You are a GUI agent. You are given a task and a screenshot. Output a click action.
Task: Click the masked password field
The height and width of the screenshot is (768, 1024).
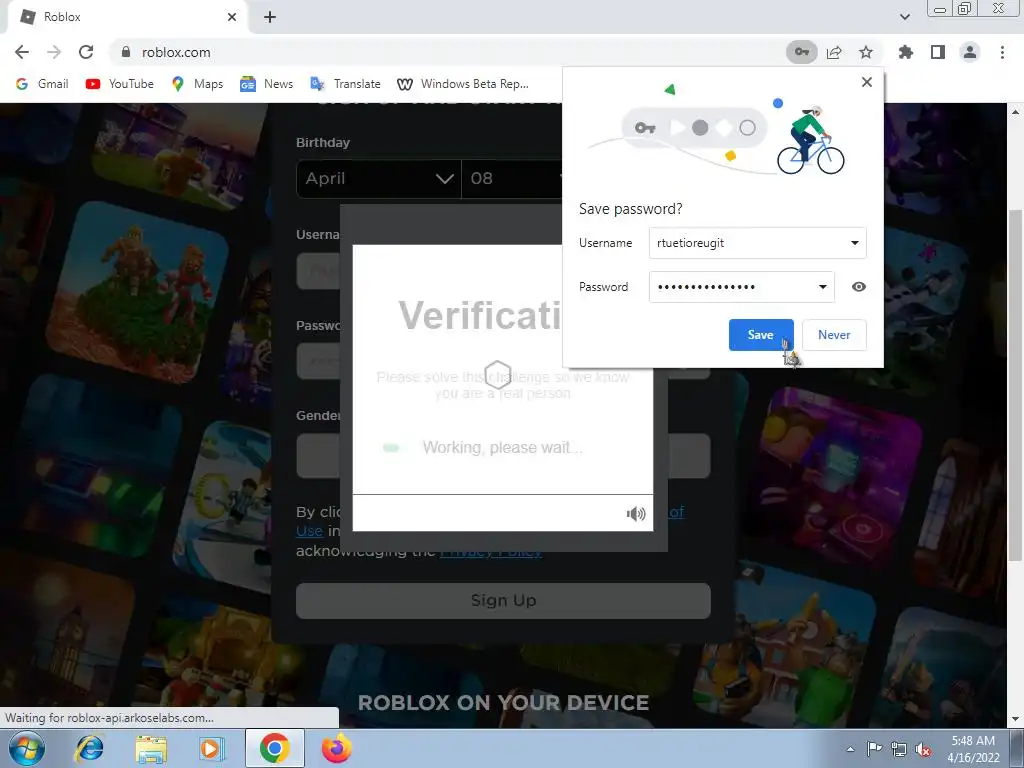click(x=742, y=287)
